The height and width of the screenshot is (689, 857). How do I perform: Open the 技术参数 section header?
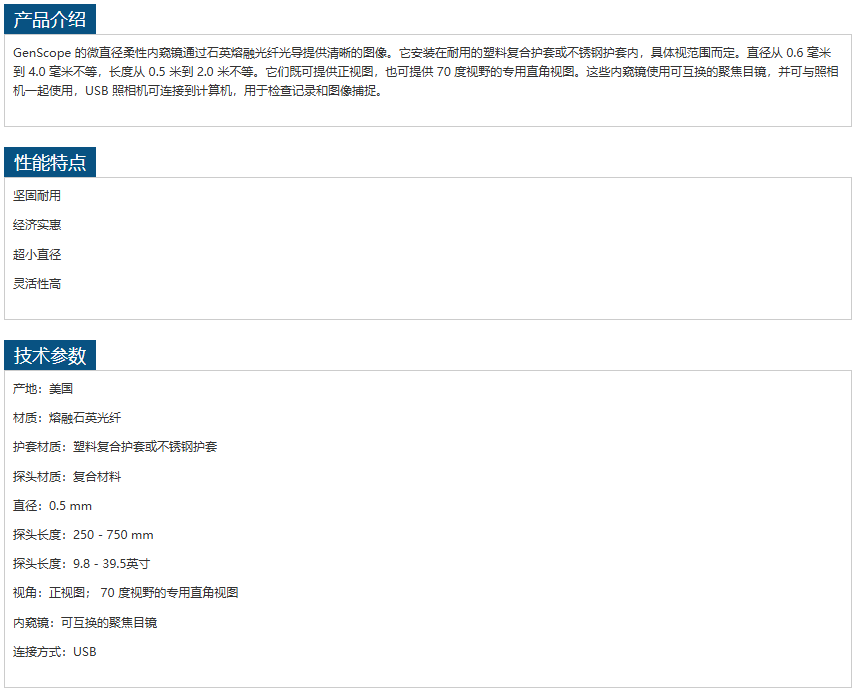tap(50, 355)
